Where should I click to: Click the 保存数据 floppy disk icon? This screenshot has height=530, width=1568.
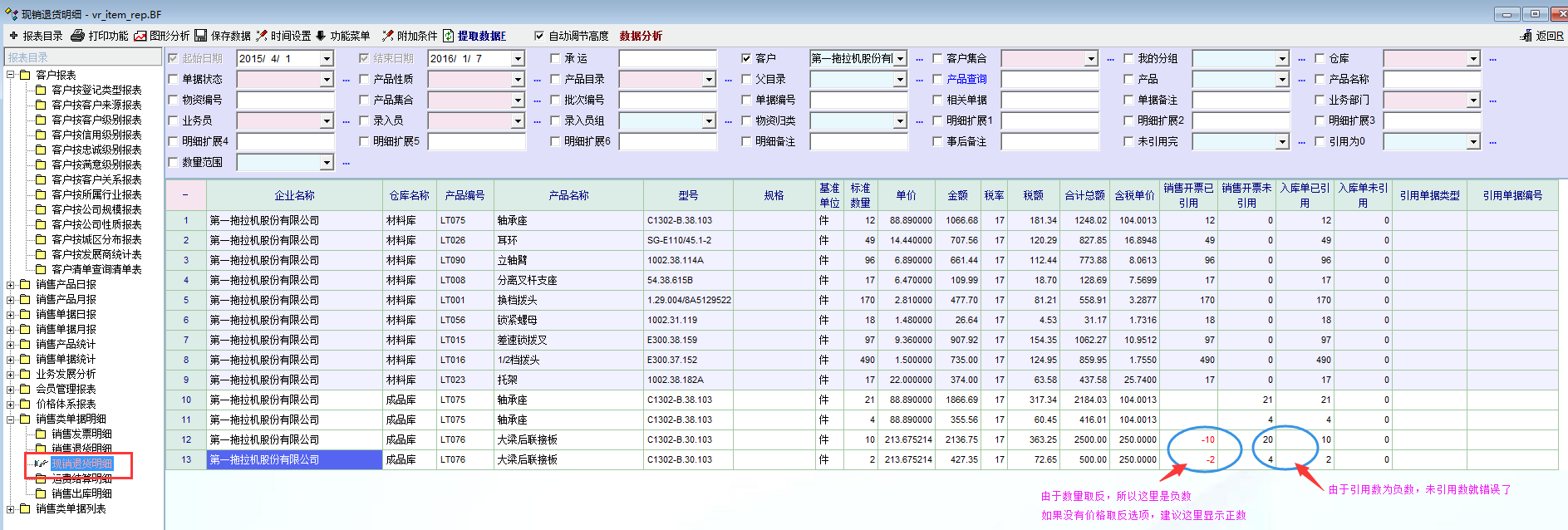click(x=201, y=36)
